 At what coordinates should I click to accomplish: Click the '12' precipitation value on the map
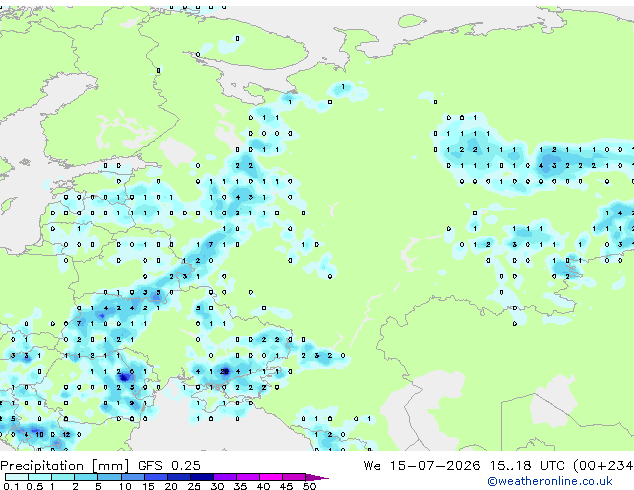(x=66, y=435)
